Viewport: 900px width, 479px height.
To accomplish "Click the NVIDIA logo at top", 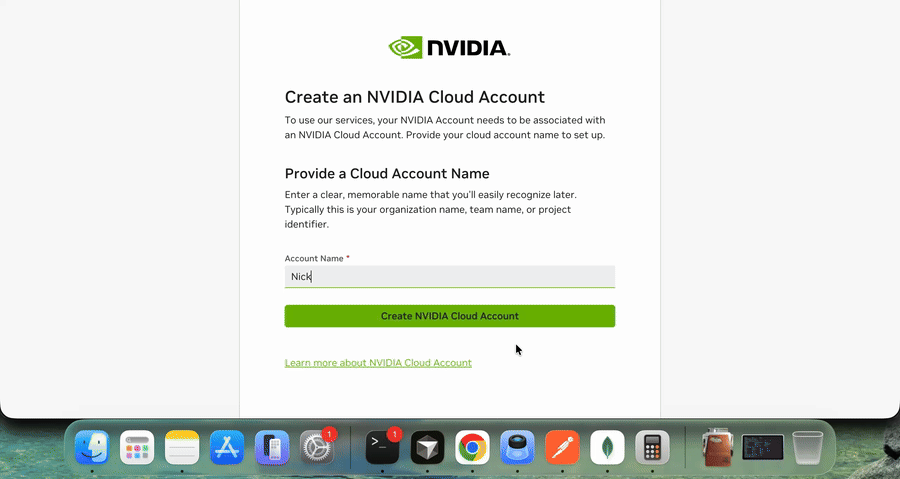I will 449,48.
